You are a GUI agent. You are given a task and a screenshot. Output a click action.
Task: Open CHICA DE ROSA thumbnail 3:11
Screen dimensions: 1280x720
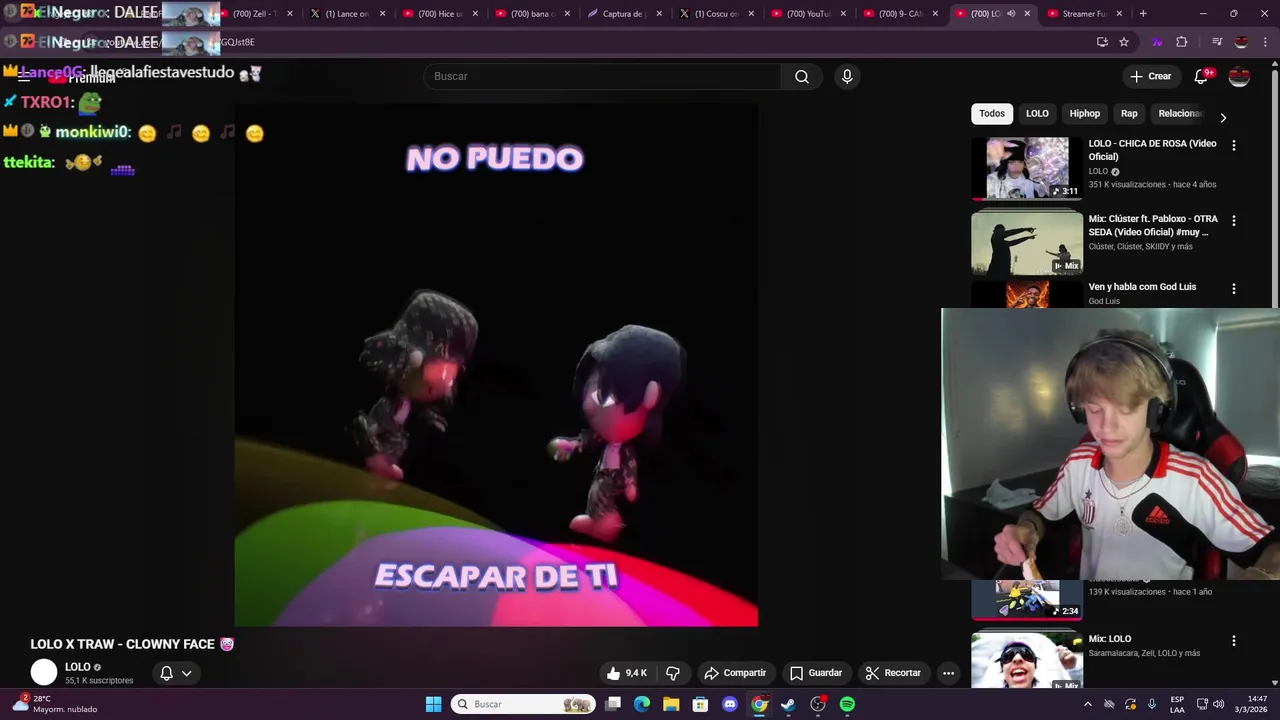1027,168
